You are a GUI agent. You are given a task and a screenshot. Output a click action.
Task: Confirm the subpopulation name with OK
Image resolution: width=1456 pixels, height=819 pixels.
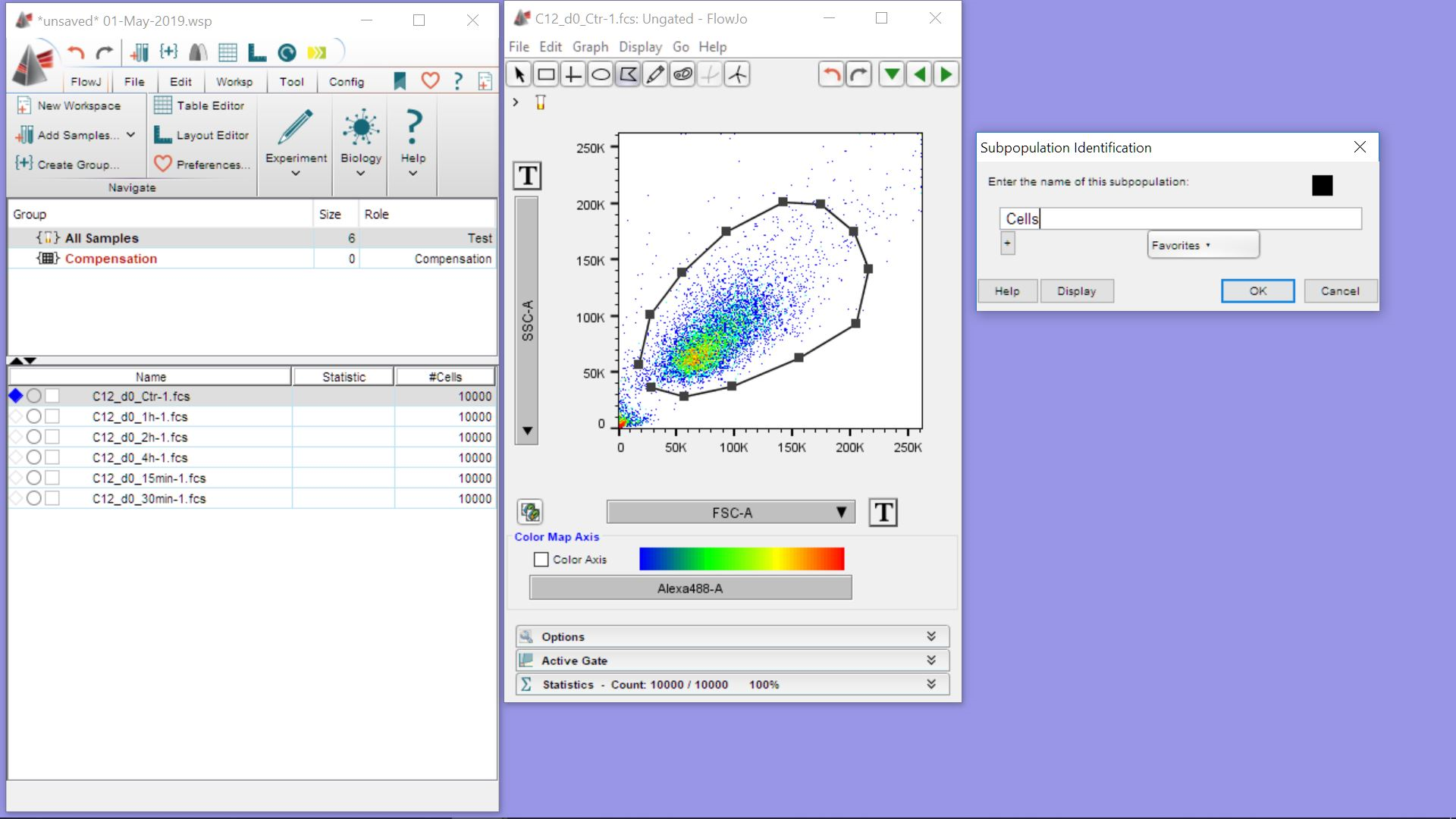pos(1257,291)
